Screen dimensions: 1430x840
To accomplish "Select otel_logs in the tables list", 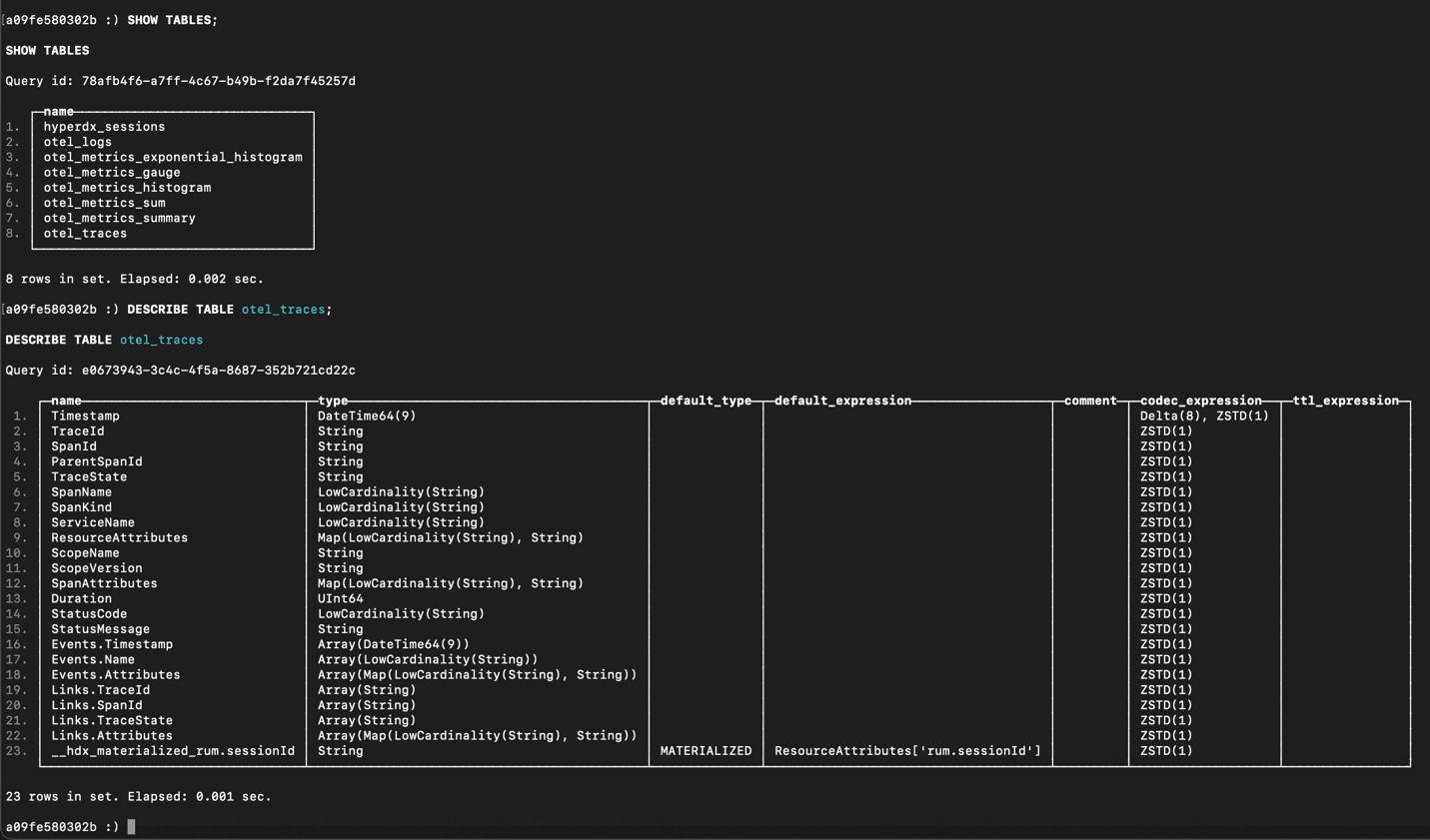I will (78, 142).
